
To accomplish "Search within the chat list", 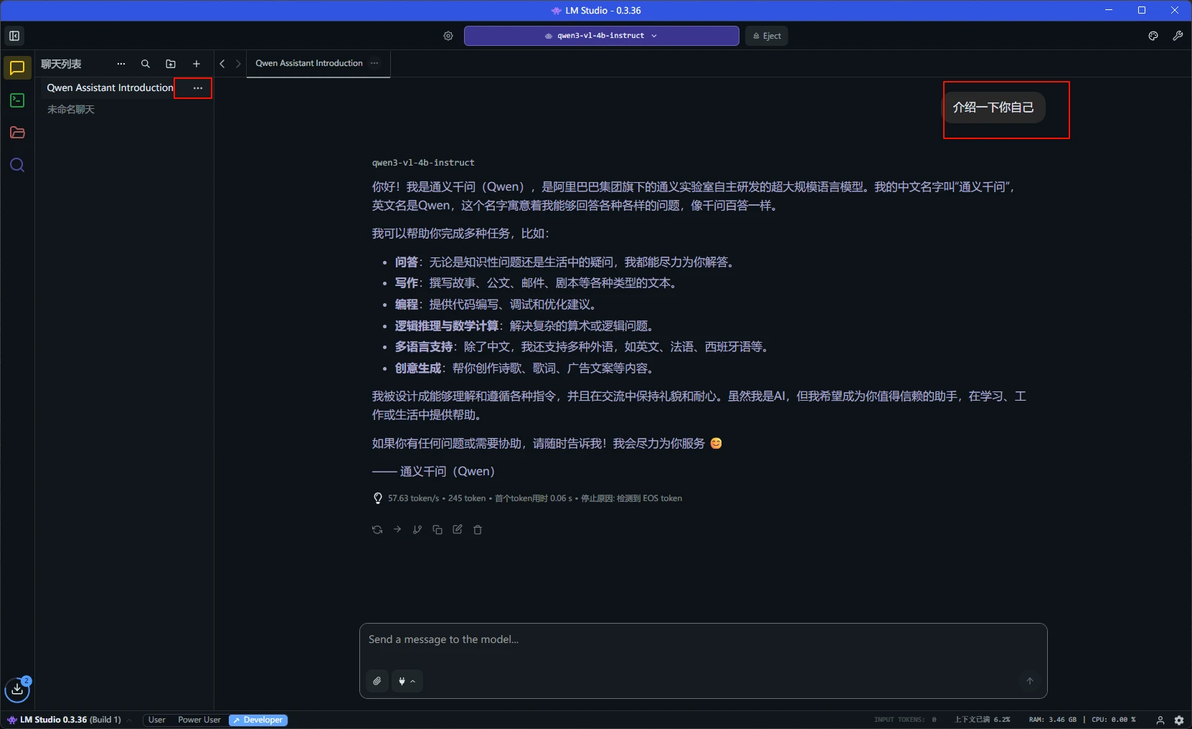I will [x=145, y=64].
